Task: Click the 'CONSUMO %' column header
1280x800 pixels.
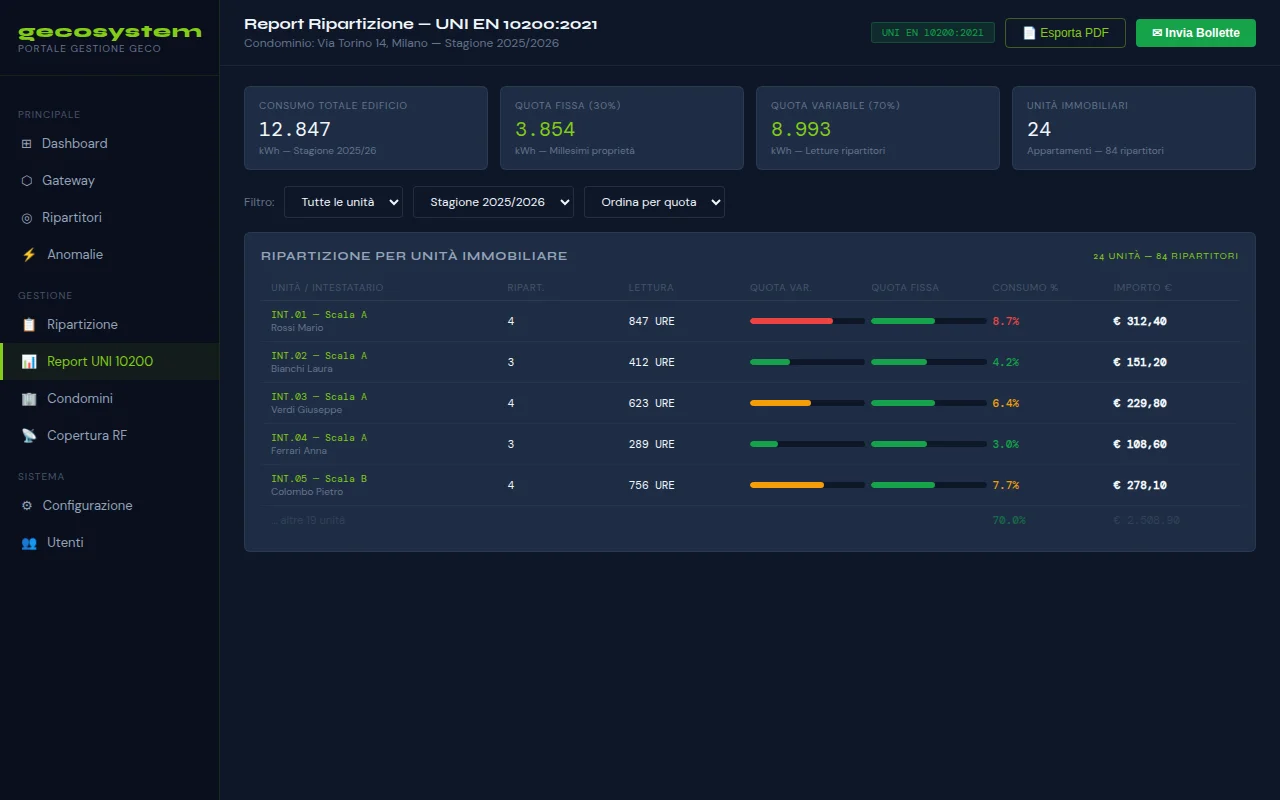Action: point(1025,288)
